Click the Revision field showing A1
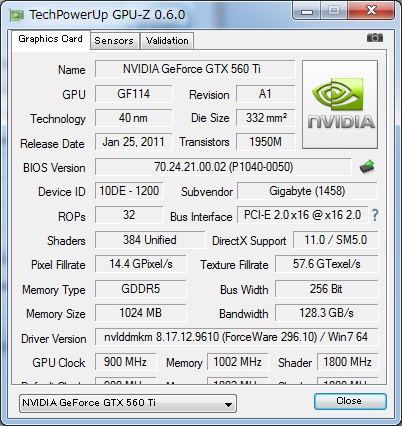 click(x=266, y=94)
